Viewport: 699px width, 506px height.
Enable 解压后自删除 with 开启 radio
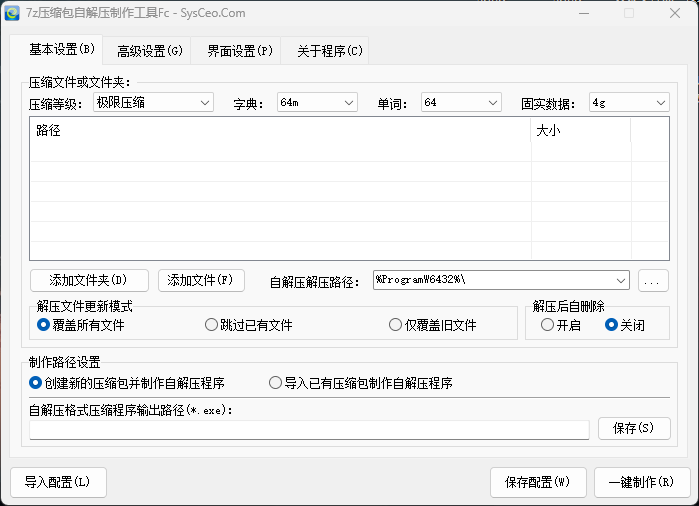tap(560, 325)
